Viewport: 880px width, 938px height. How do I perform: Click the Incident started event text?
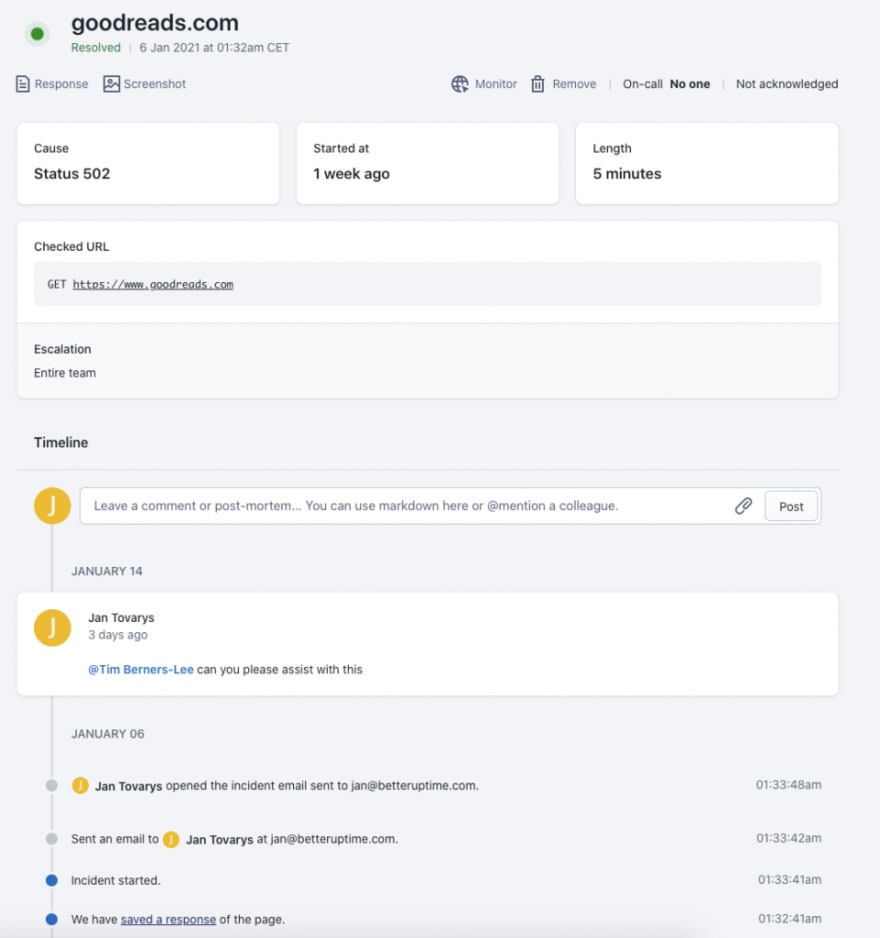[115, 881]
